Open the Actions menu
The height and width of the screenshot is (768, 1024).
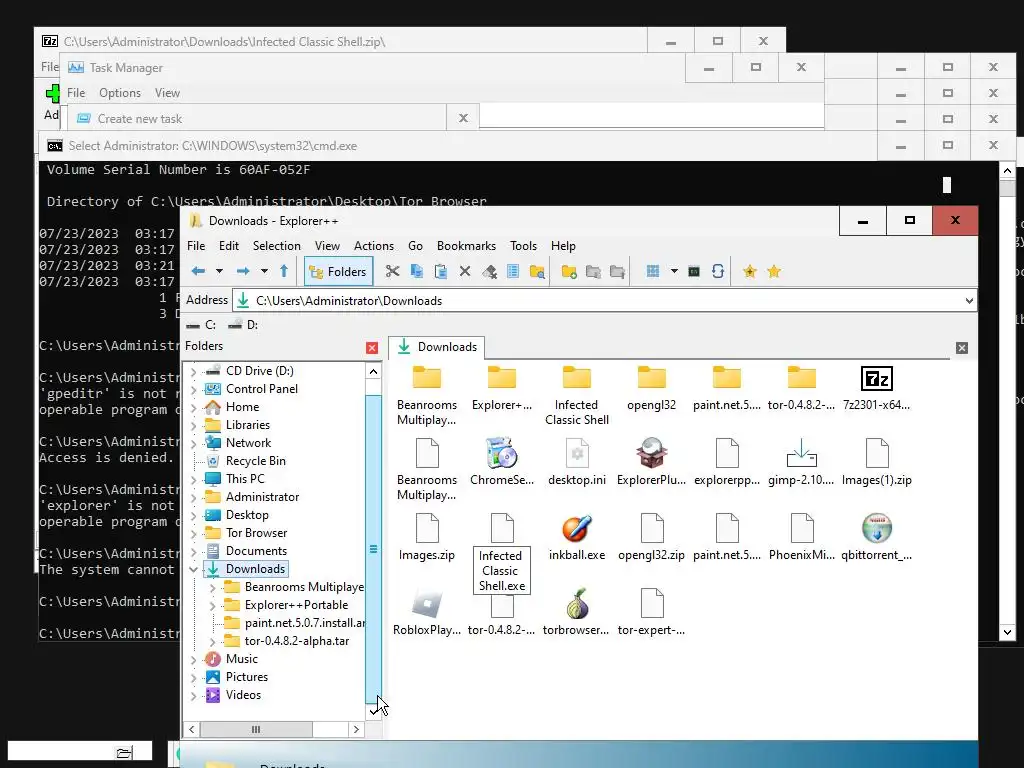coord(374,246)
